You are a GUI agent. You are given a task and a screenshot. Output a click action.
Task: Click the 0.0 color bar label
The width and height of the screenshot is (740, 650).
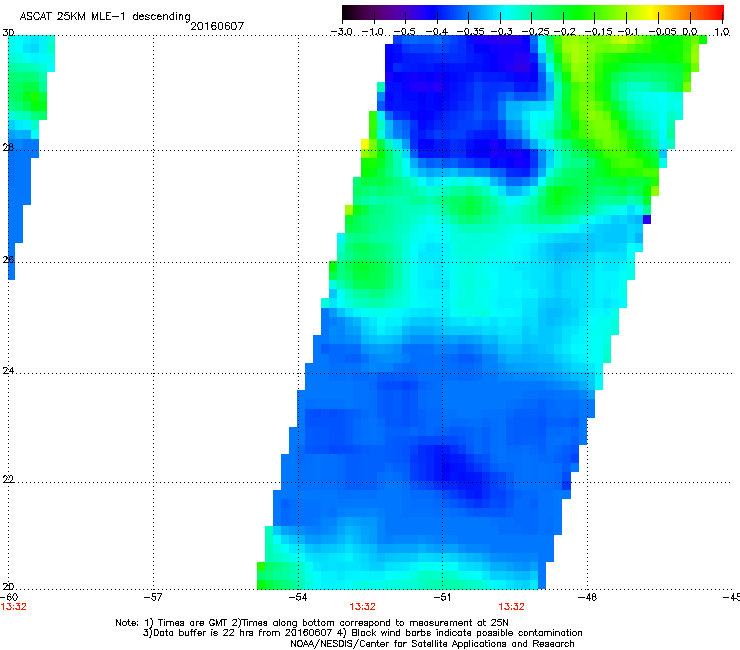pos(690,32)
